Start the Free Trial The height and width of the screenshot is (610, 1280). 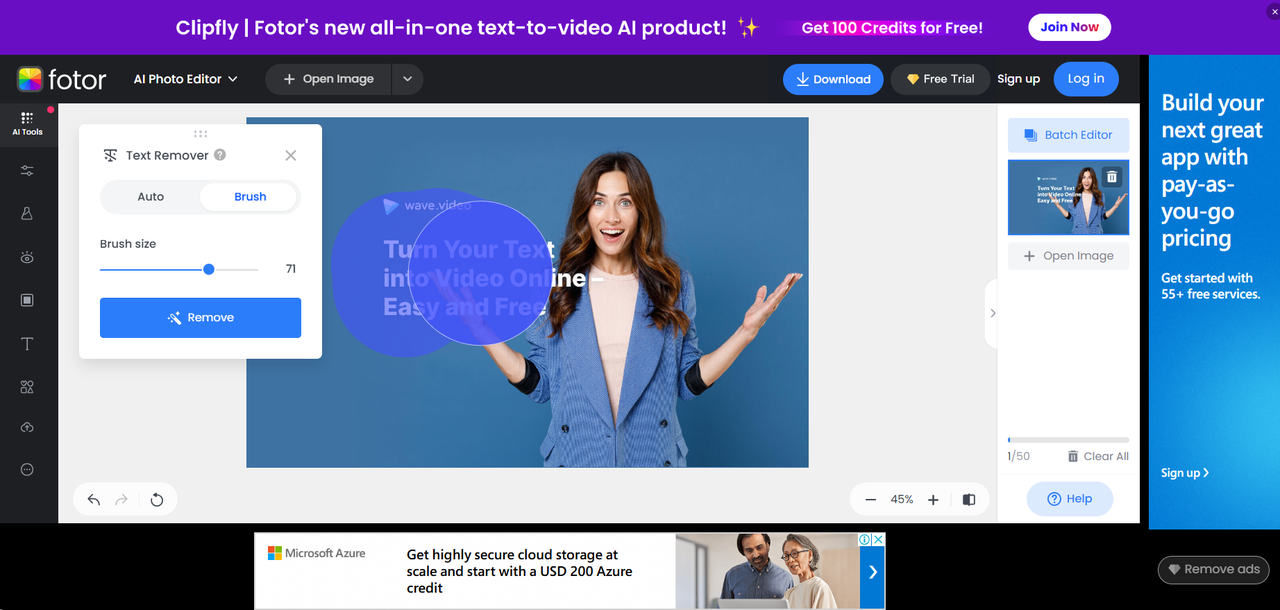941,79
